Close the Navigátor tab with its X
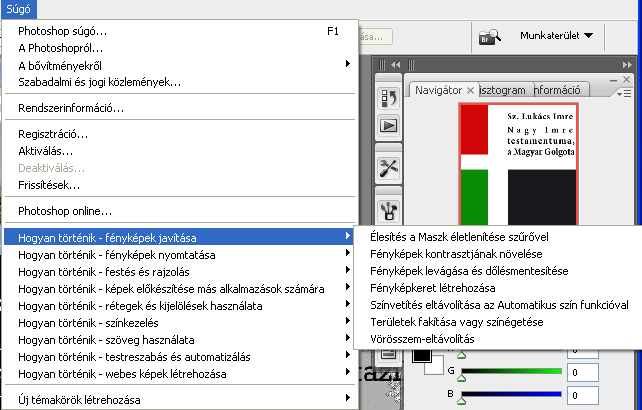Viewport: 642px width, 410px height. tap(470, 90)
